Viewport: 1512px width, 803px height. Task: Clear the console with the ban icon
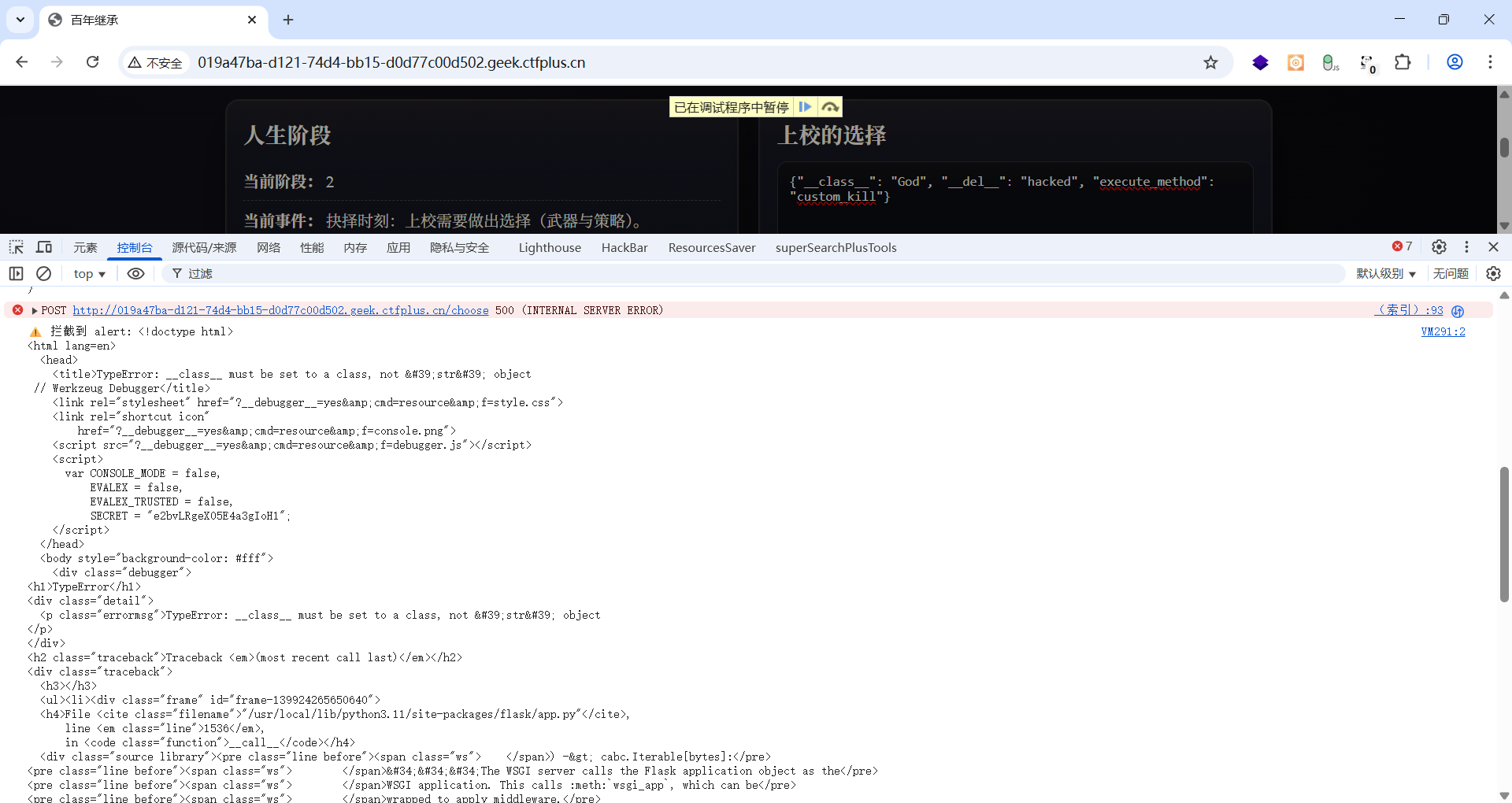pyautogui.click(x=44, y=273)
